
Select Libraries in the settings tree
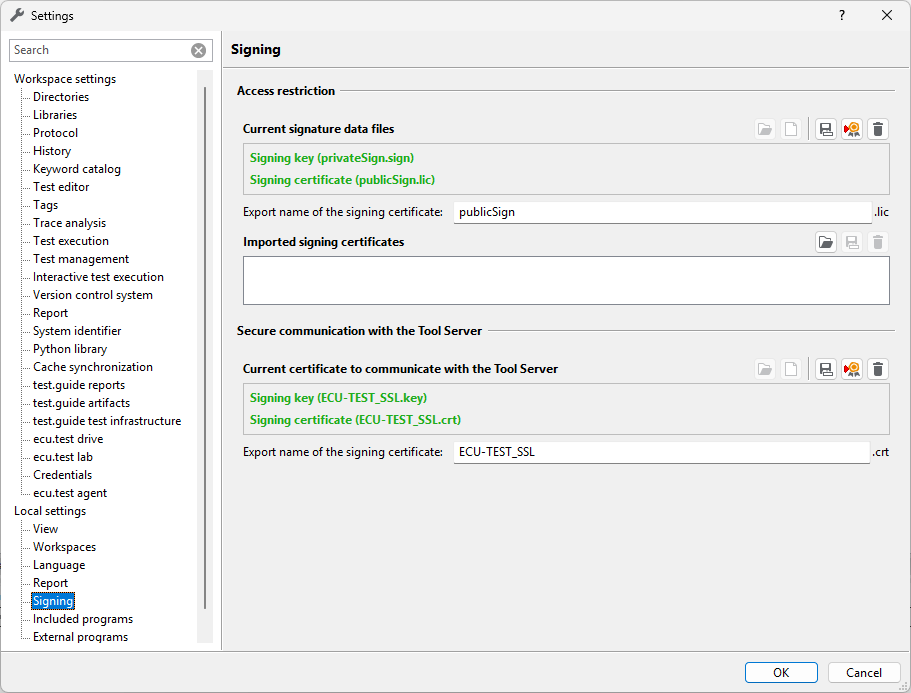coord(55,115)
